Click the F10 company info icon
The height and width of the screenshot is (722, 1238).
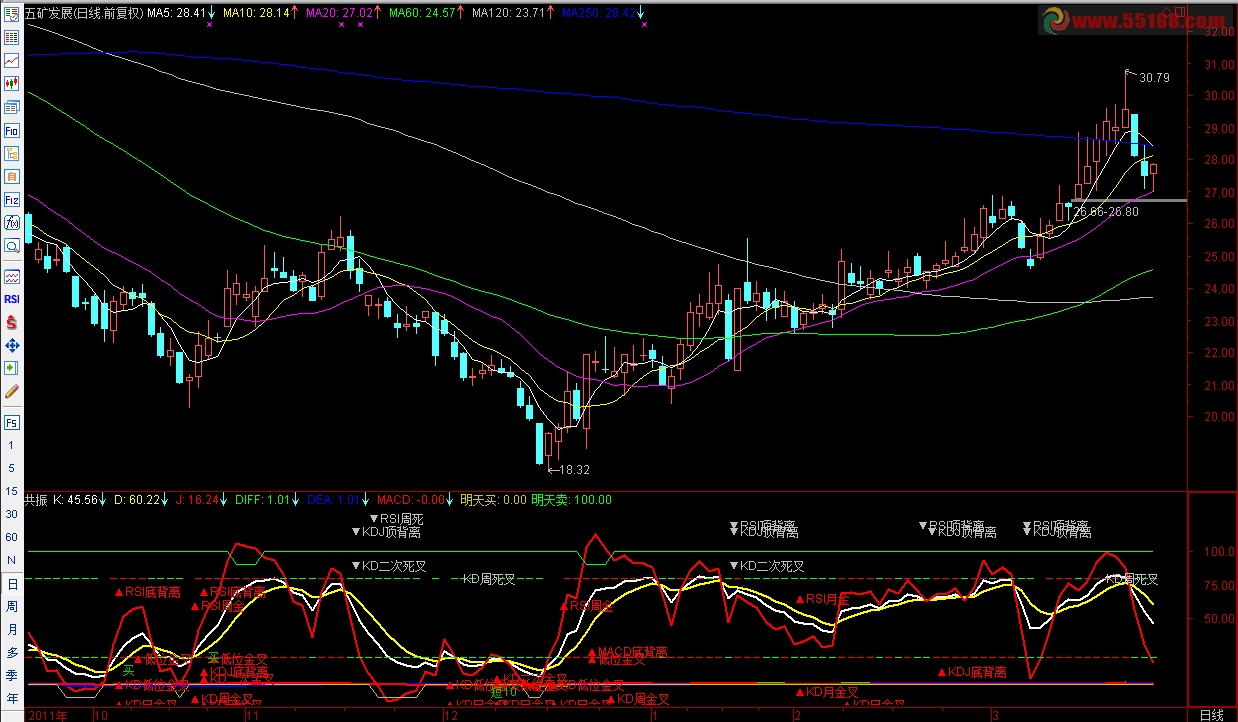(x=12, y=130)
